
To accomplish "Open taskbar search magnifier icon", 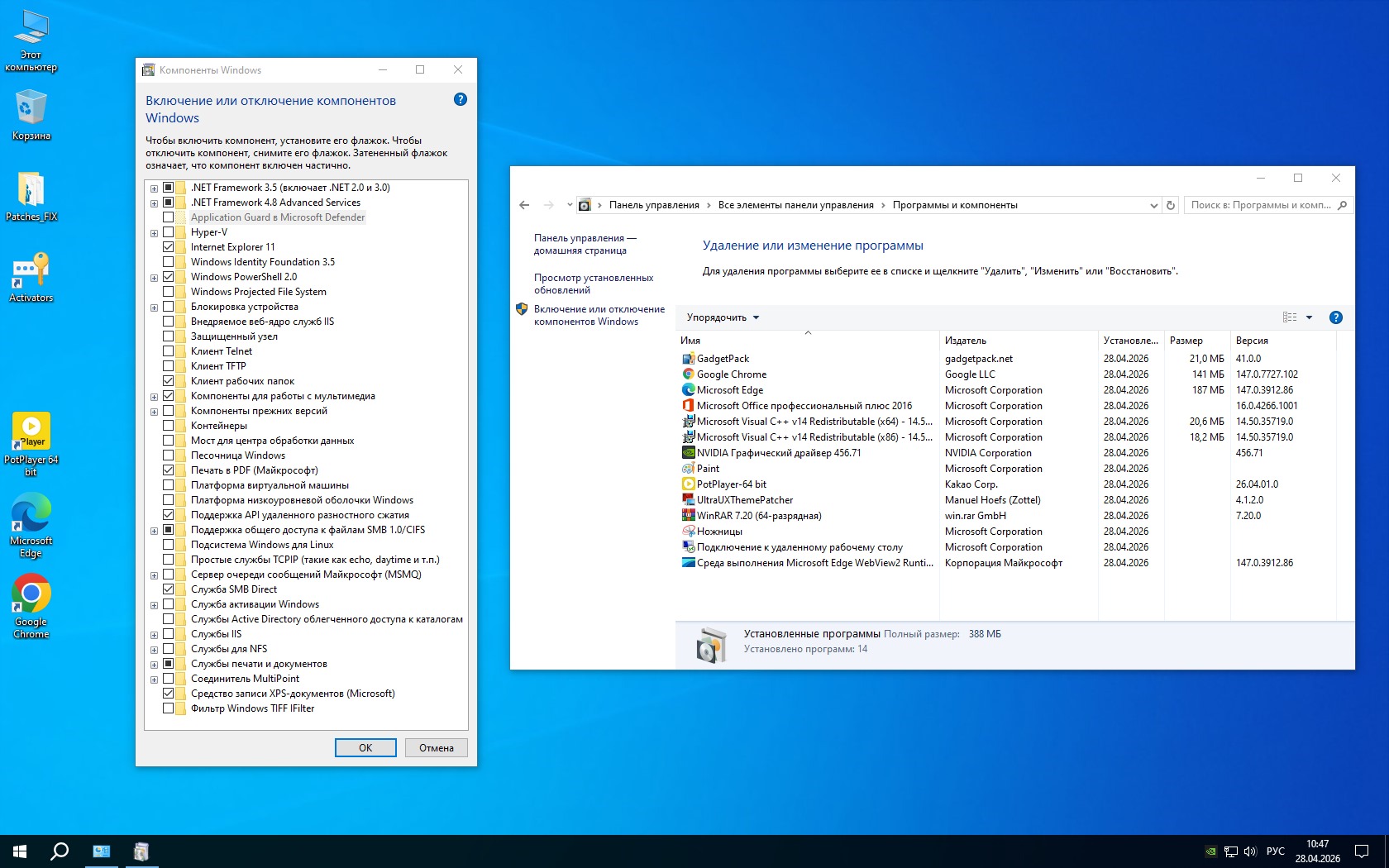I will point(60,851).
